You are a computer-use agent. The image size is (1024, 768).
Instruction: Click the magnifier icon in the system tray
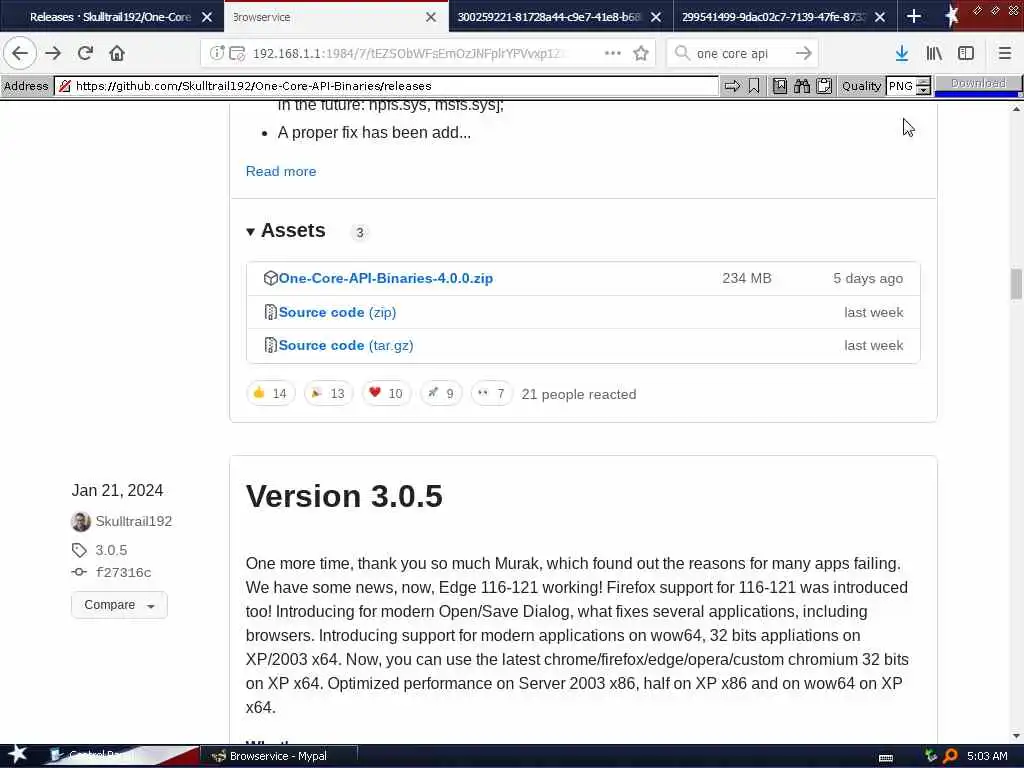pyautogui.click(x=950, y=756)
